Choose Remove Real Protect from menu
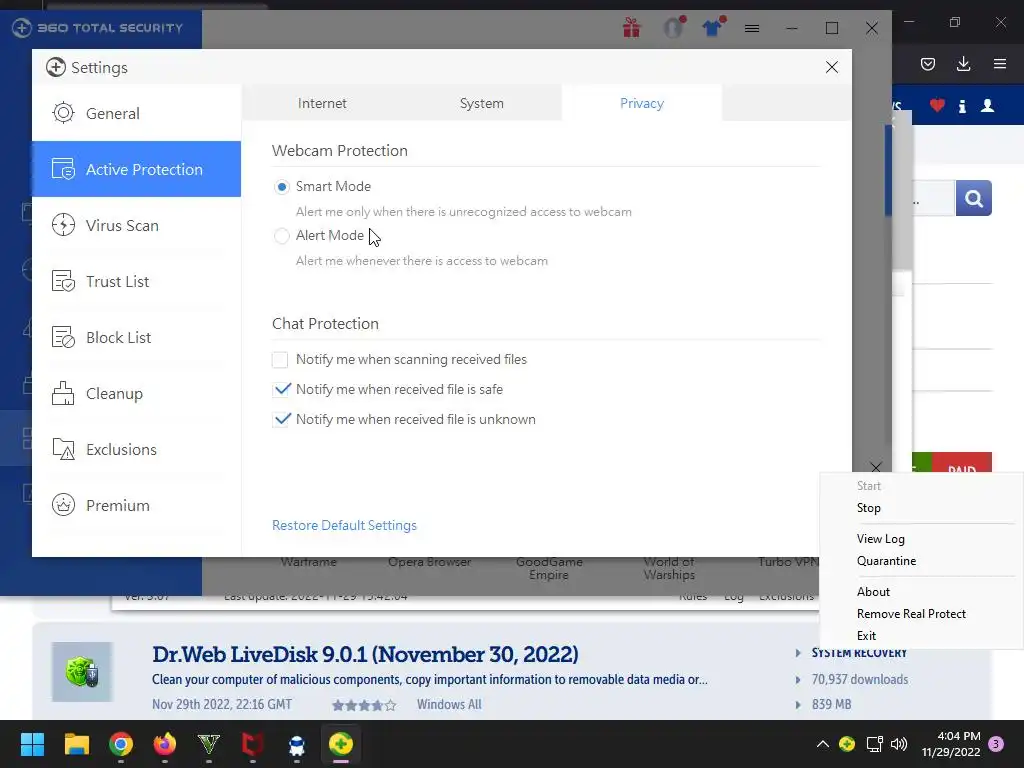 [x=911, y=614]
